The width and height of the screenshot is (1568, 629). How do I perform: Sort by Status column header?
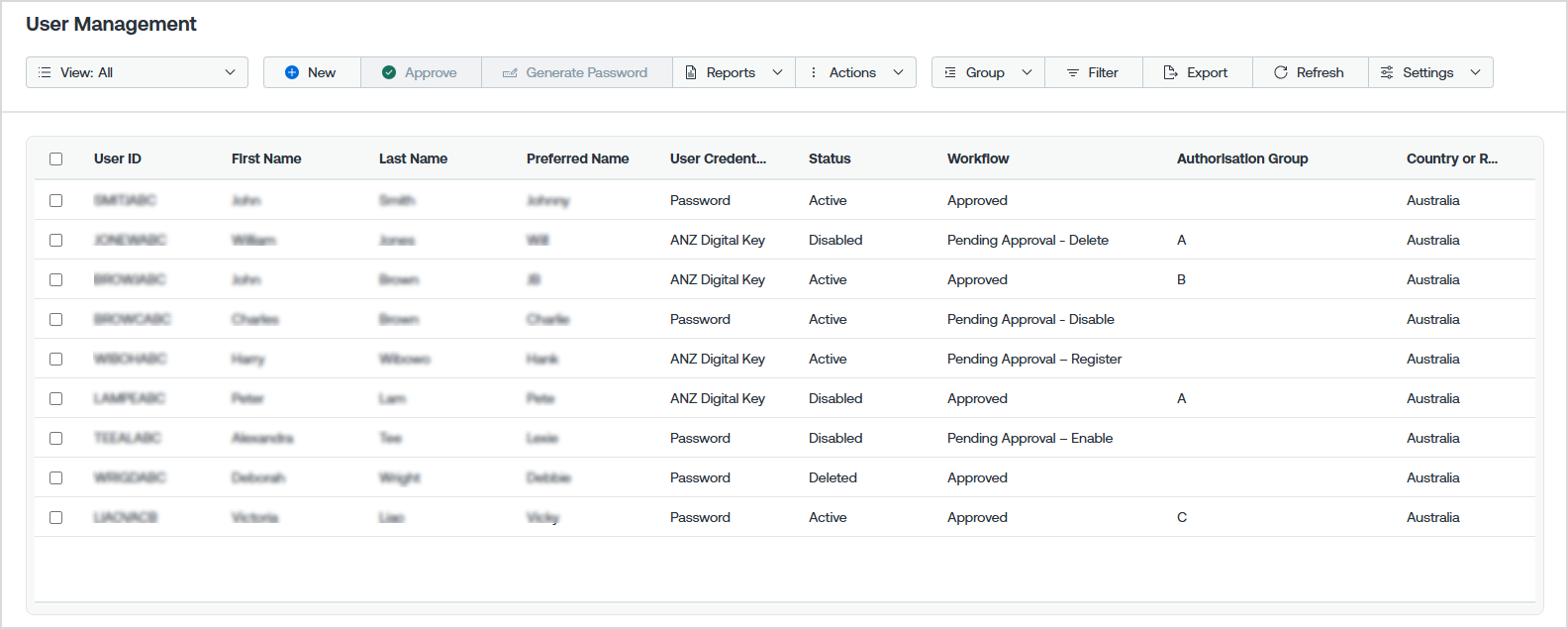[830, 158]
